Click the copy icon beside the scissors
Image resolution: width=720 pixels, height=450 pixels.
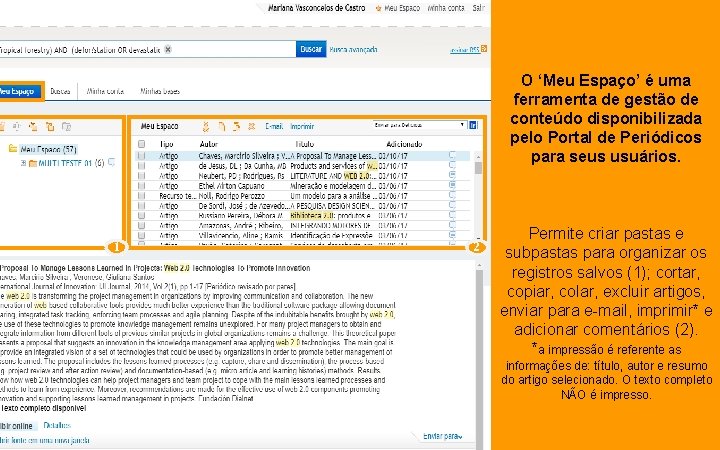click(x=222, y=126)
